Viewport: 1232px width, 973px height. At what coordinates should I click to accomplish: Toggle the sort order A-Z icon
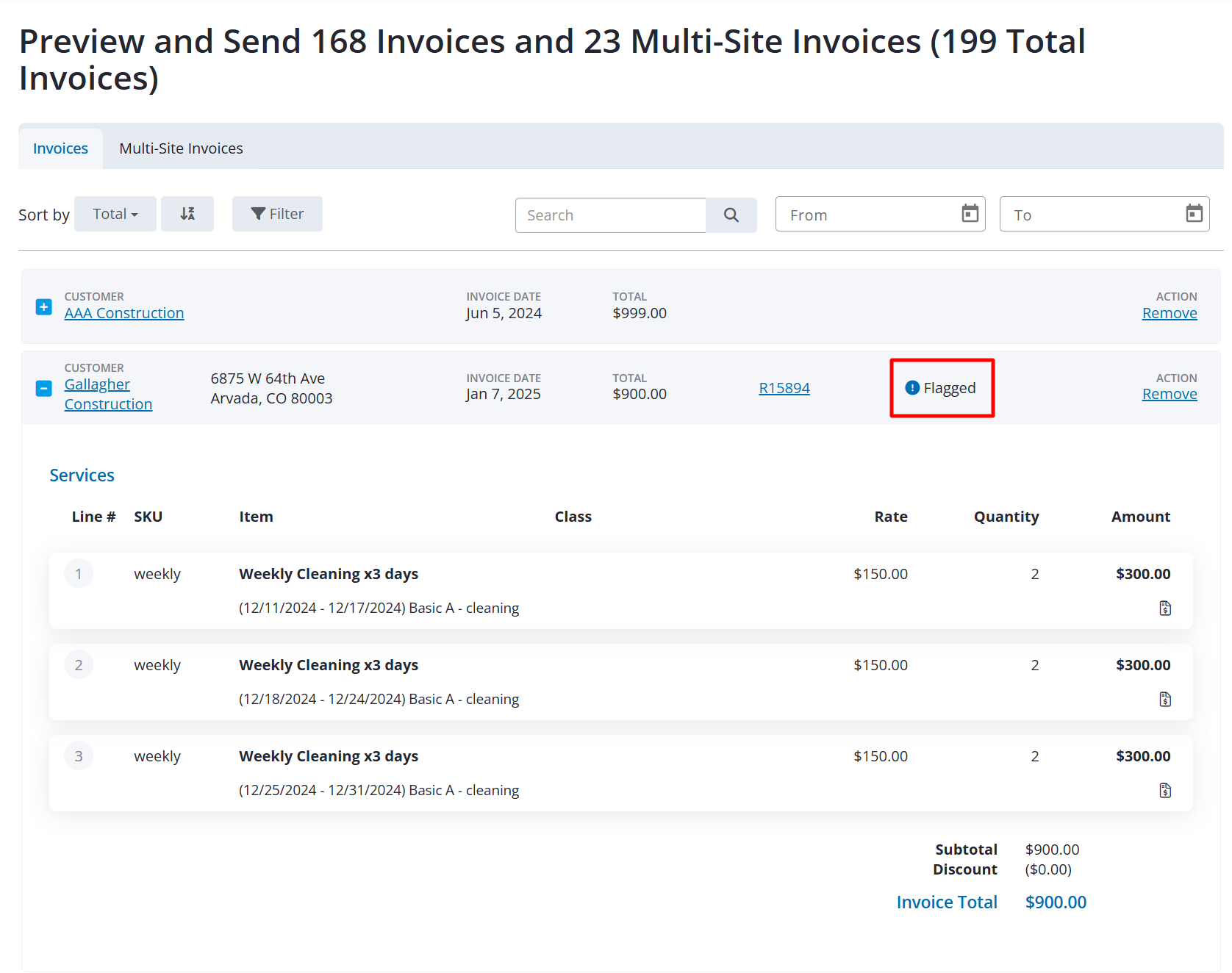point(187,214)
